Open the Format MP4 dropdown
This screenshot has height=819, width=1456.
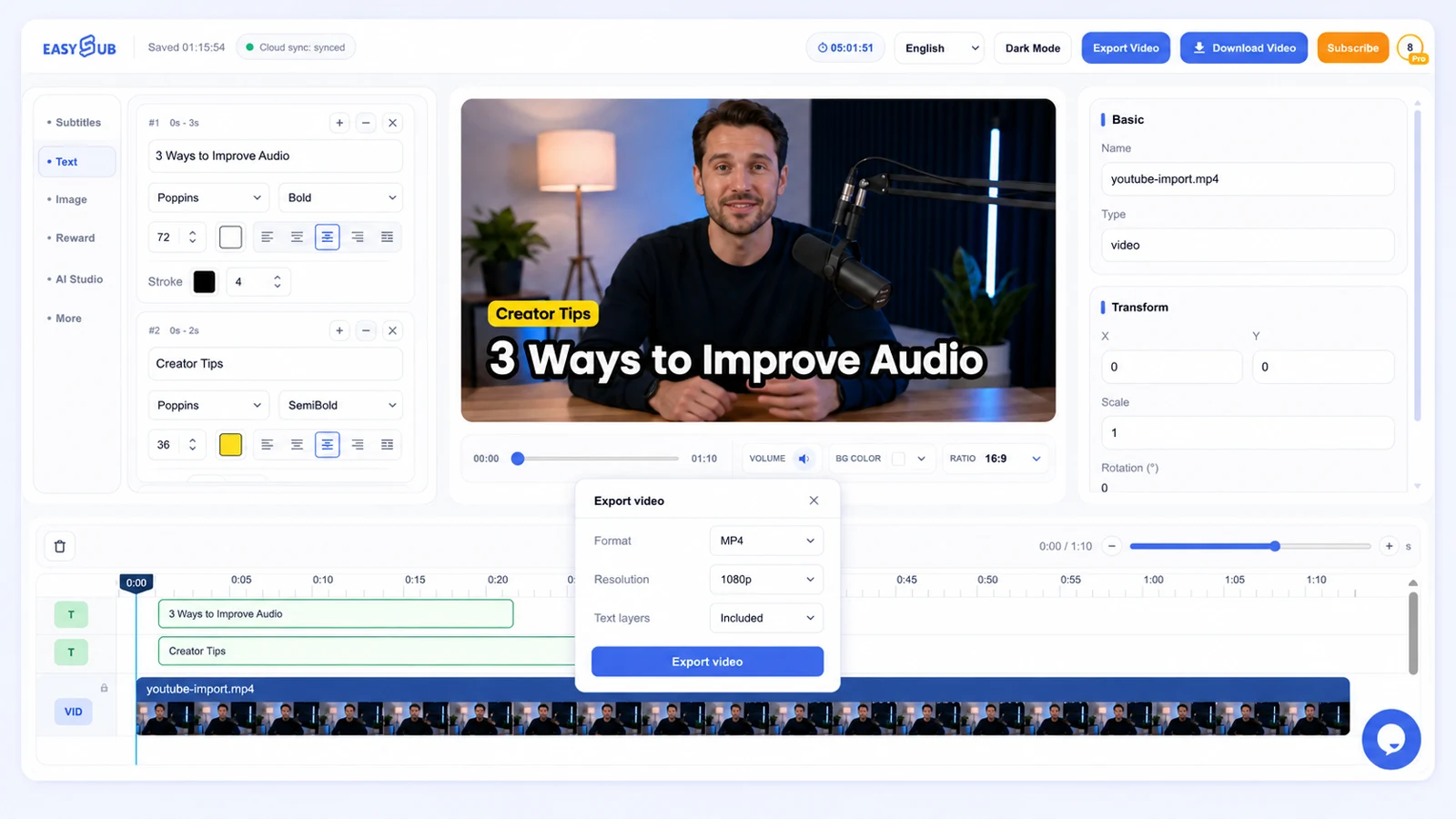(766, 541)
